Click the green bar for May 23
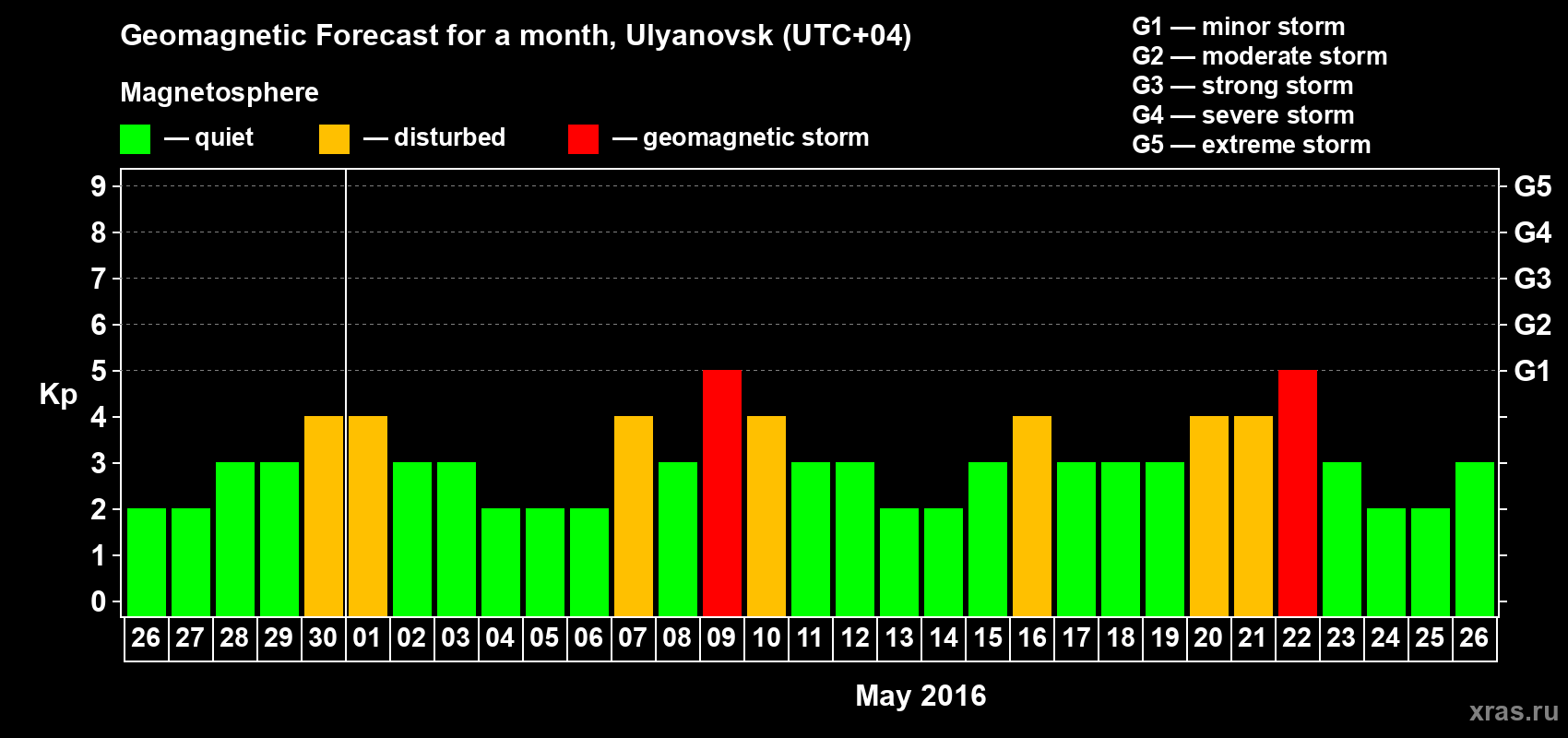1568x738 pixels. [x=1342, y=539]
